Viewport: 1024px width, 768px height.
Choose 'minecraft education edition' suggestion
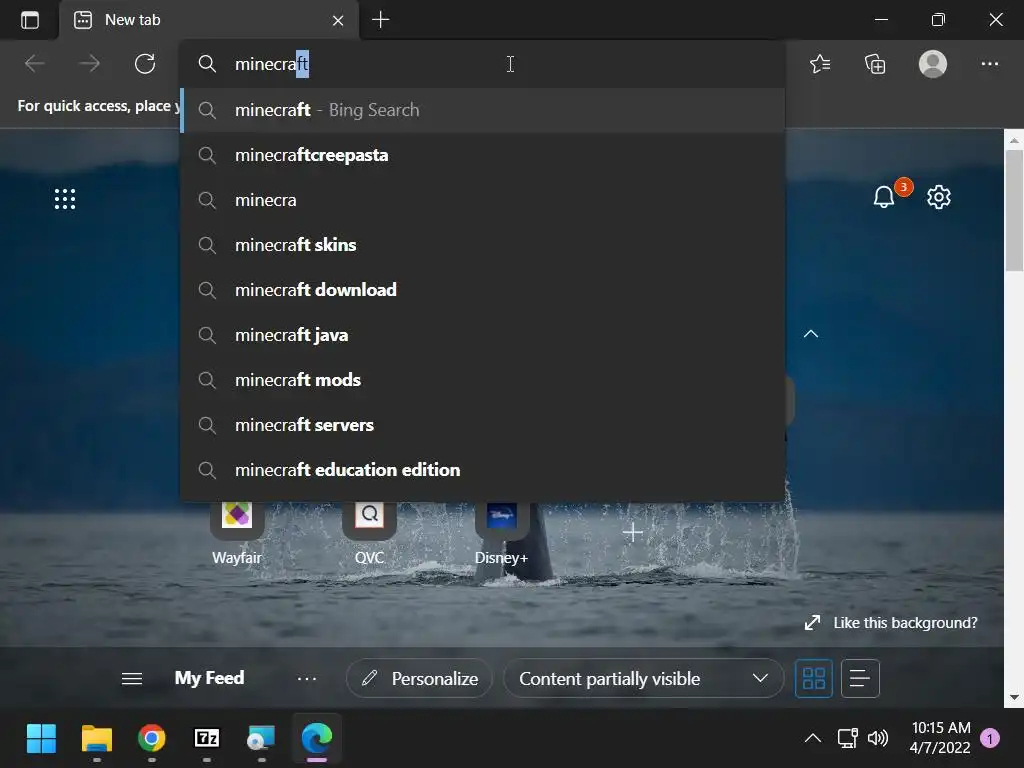(482, 470)
